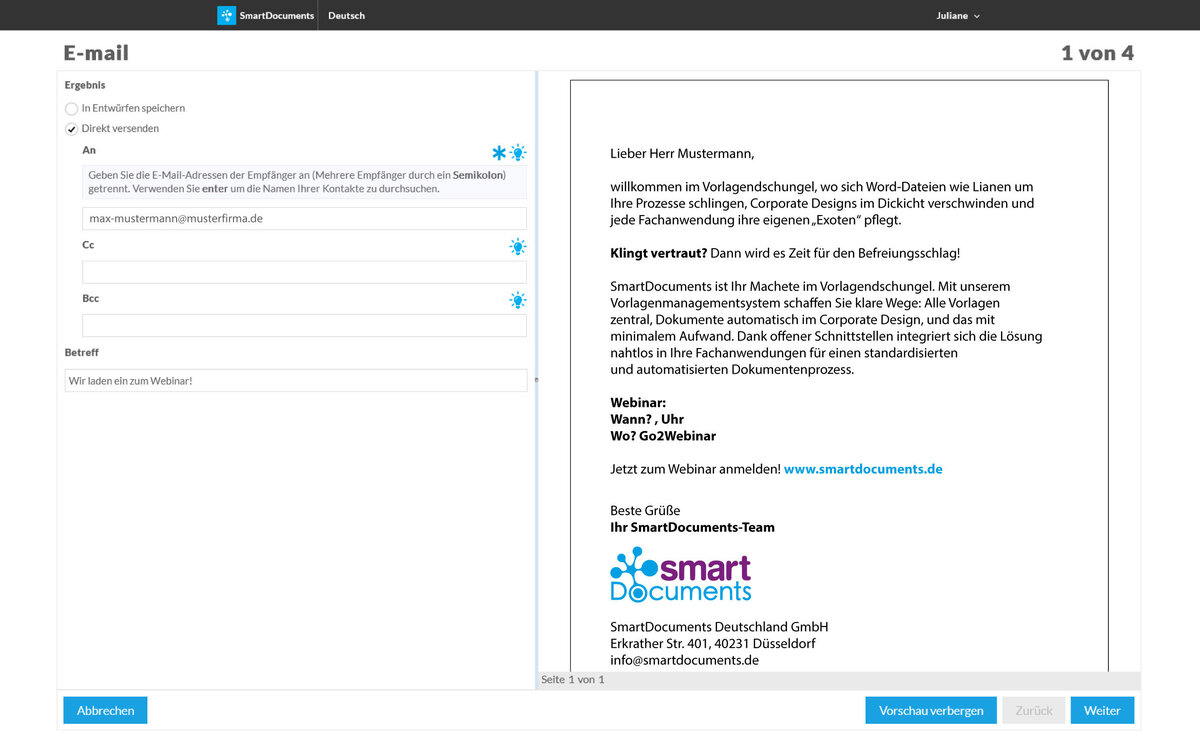
Task: Select 'Direkt versenden' radio option
Action: click(x=71, y=129)
